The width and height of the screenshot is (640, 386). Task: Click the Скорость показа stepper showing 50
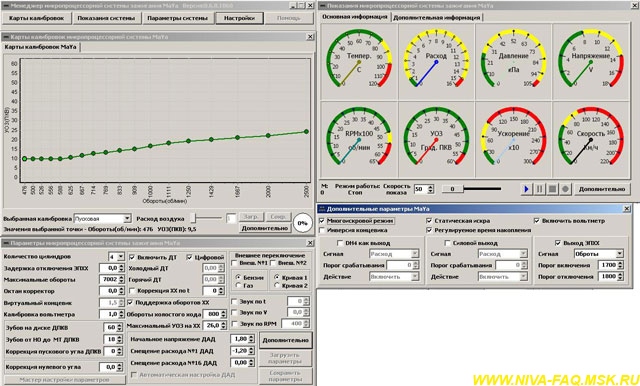(424, 189)
